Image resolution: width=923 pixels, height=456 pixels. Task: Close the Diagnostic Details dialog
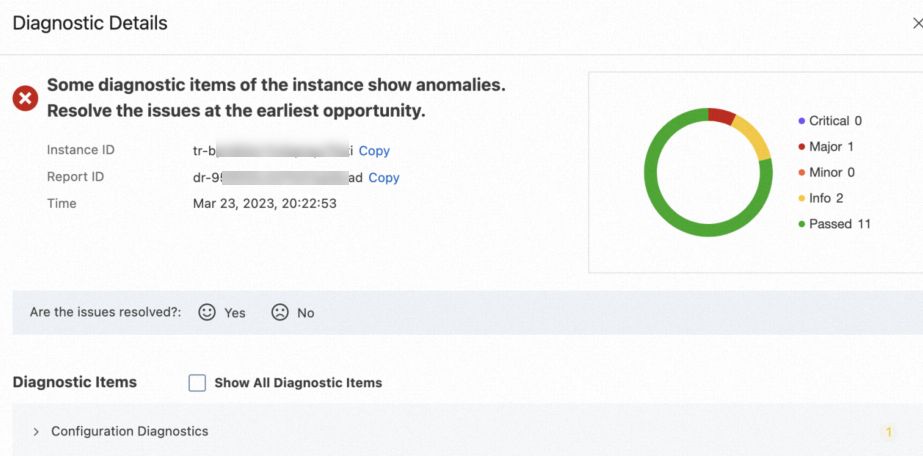click(x=917, y=22)
